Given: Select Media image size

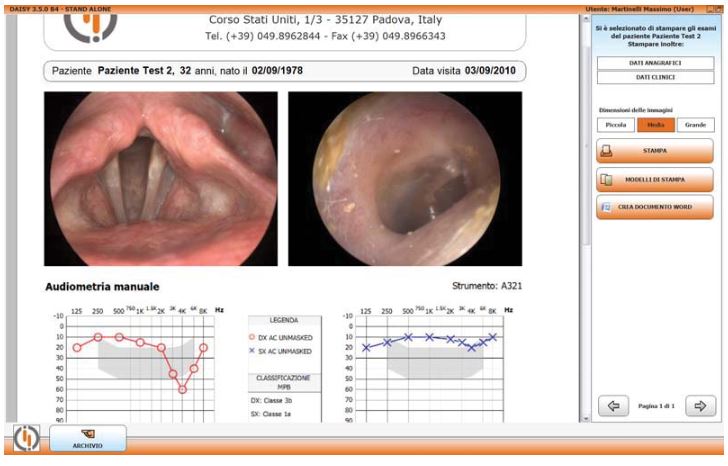Looking at the screenshot, I should [655, 125].
